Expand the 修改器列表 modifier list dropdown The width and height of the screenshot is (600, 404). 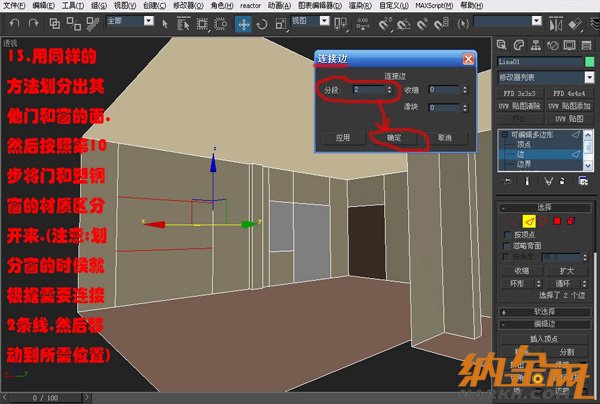[x=589, y=78]
